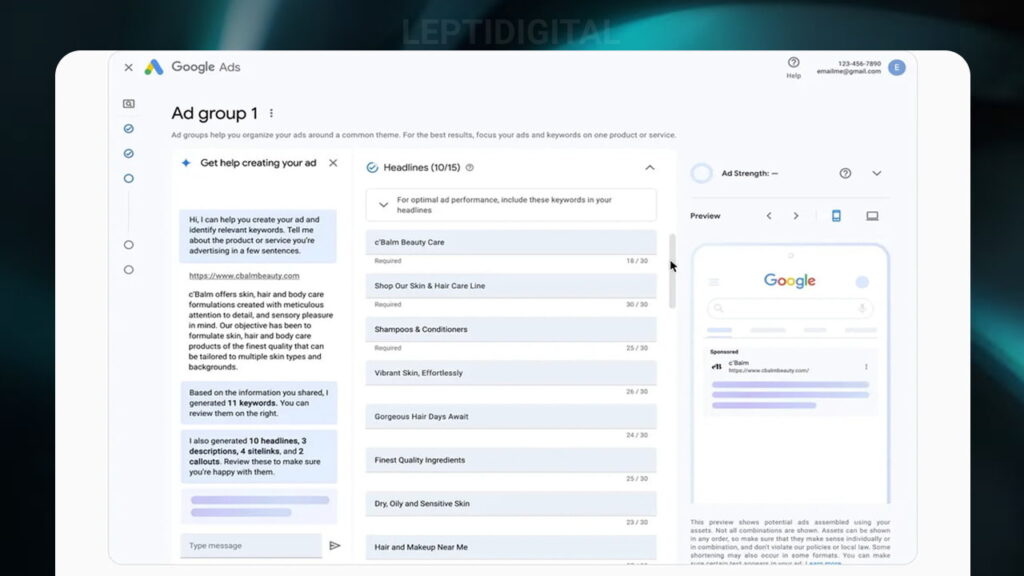
Task: Click the email address in header
Action: [x=848, y=71]
